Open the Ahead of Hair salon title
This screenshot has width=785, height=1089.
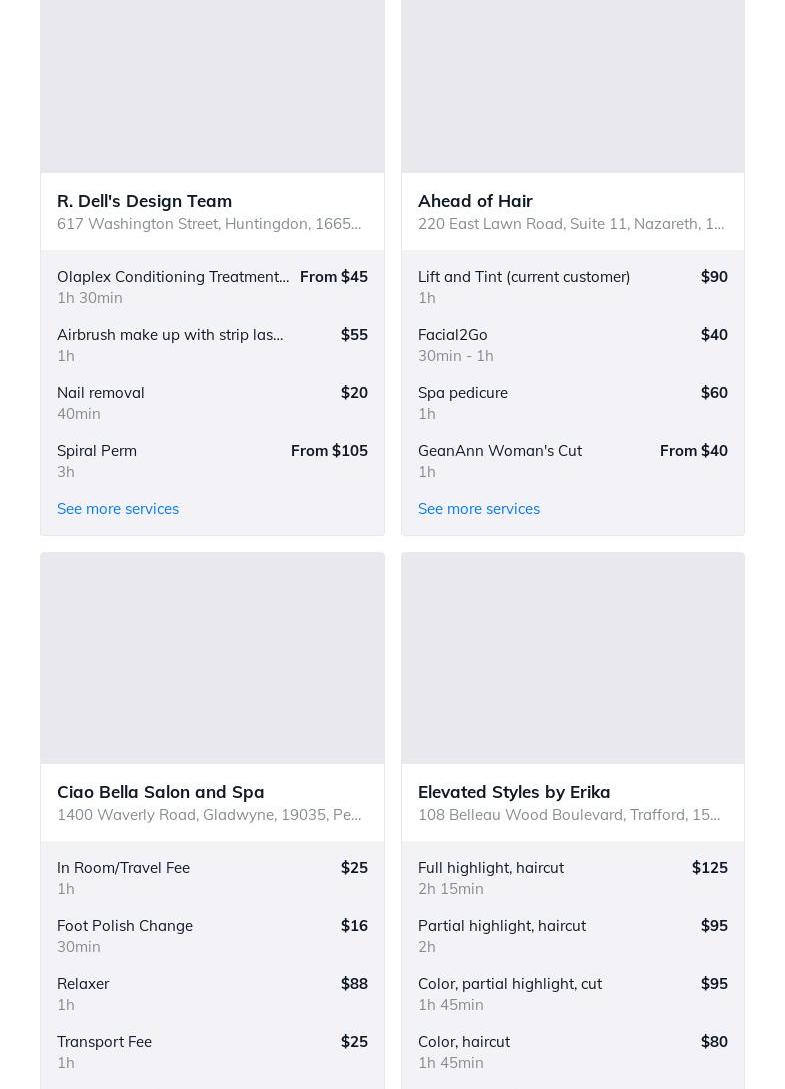[x=475, y=201]
